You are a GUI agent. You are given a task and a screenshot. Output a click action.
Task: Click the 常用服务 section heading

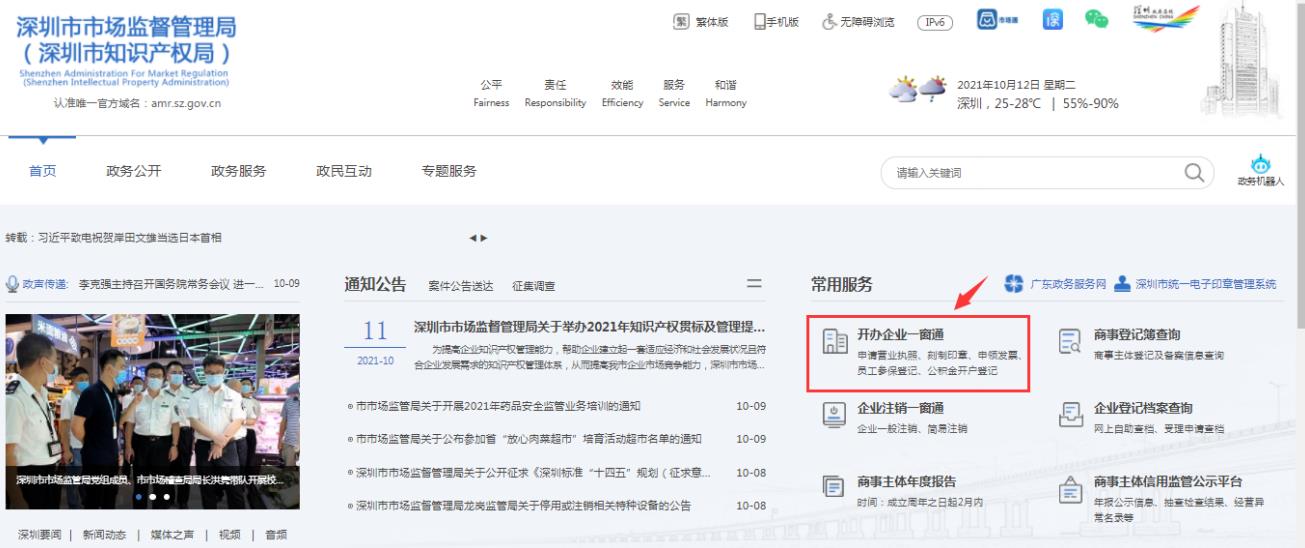(x=841, y=285)
